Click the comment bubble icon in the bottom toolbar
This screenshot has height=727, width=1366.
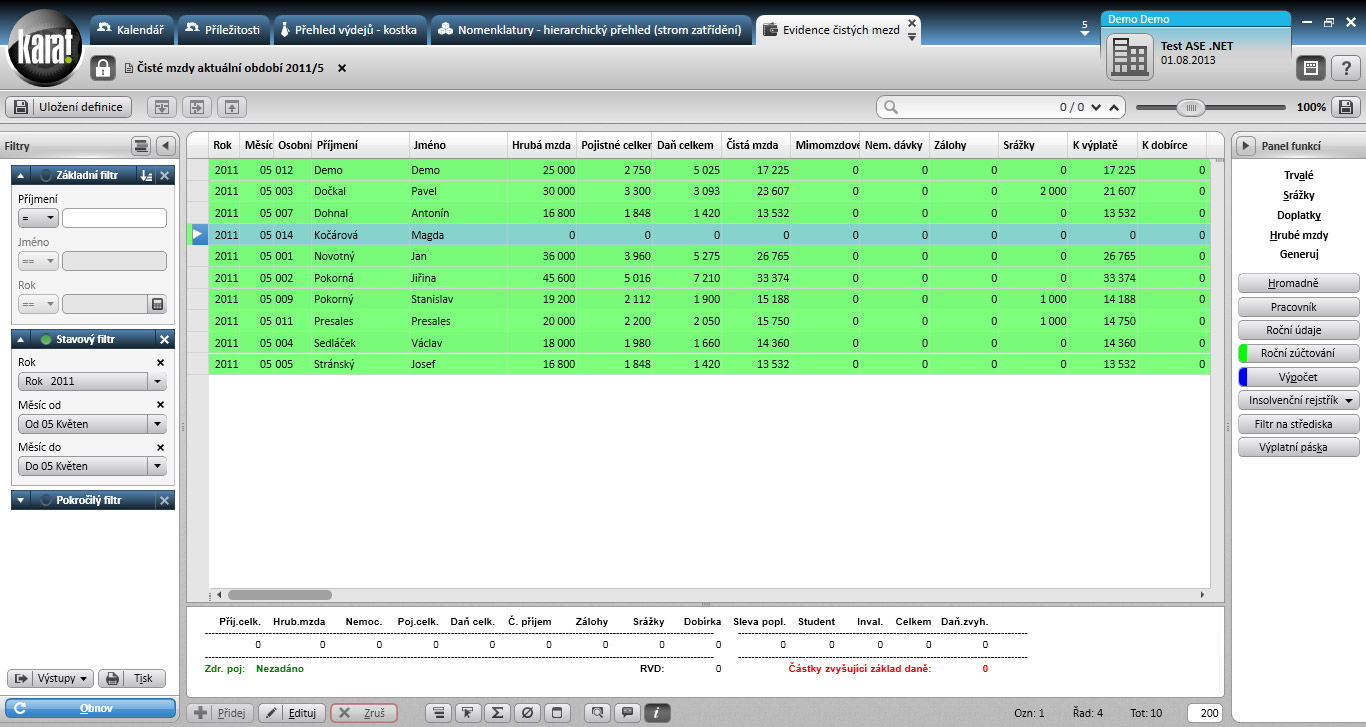pos(627,713)
